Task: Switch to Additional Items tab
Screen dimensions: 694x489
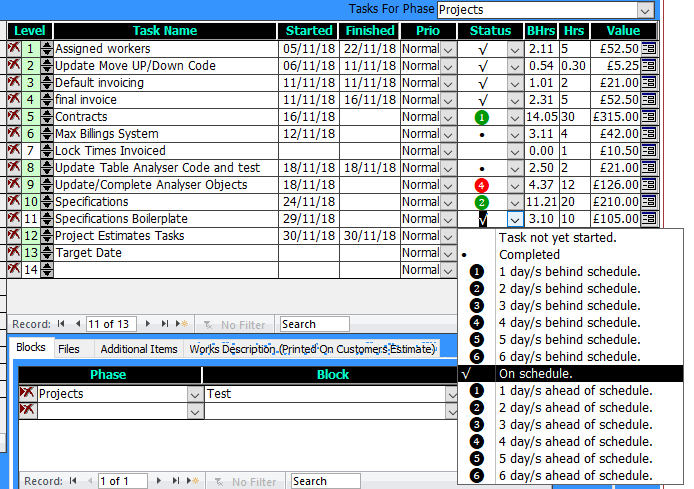Action: pos(139,349)
